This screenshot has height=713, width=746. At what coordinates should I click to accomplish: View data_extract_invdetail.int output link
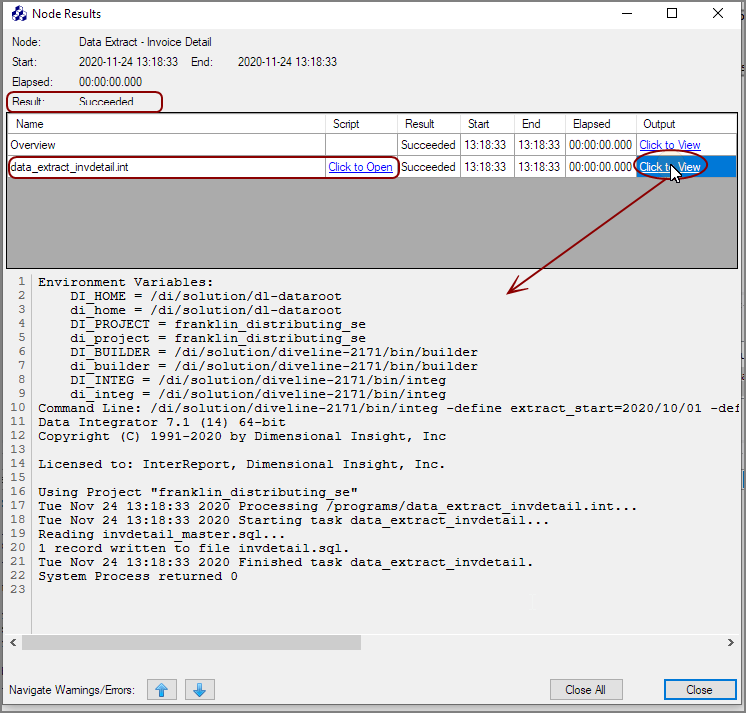tap(669, 167)
